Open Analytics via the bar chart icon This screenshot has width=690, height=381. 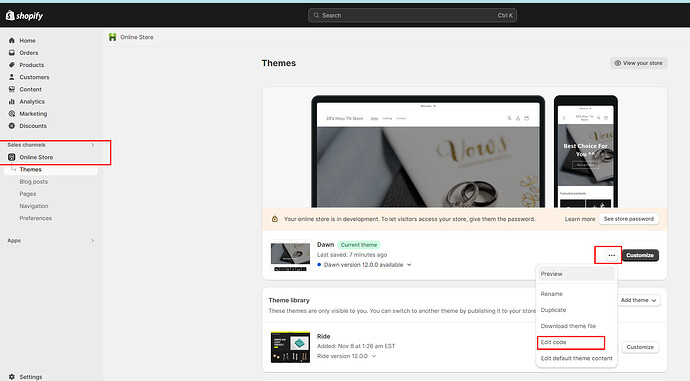(x=11, y=102)
